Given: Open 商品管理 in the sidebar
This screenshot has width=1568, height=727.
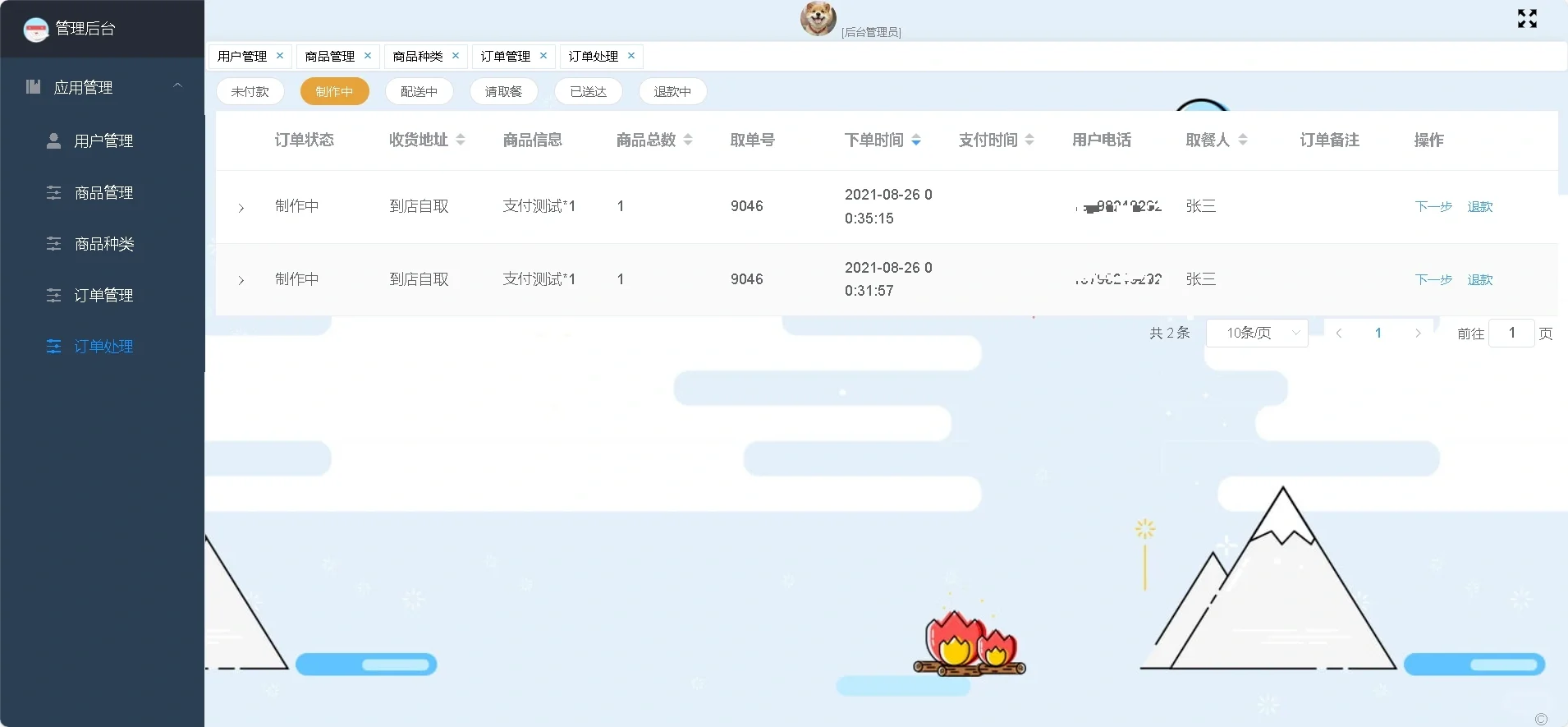Looking at the screenshot, I should click(x=103, y=192).
